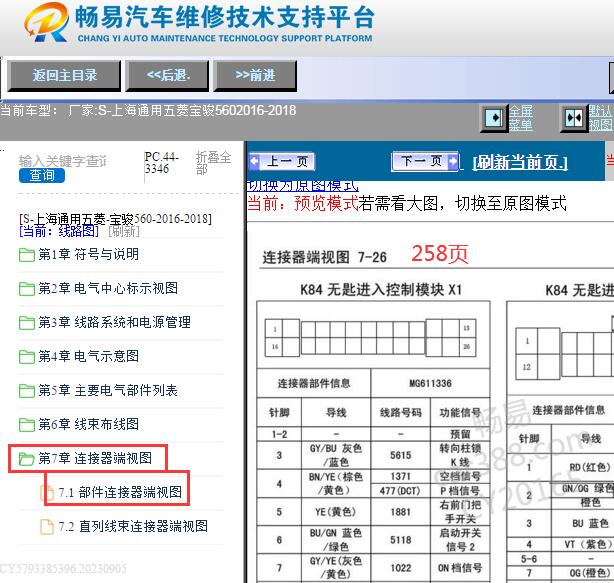This screenshot has width=614, height=583.
Task: Click the 查询 search button
Action: (42, 175)
